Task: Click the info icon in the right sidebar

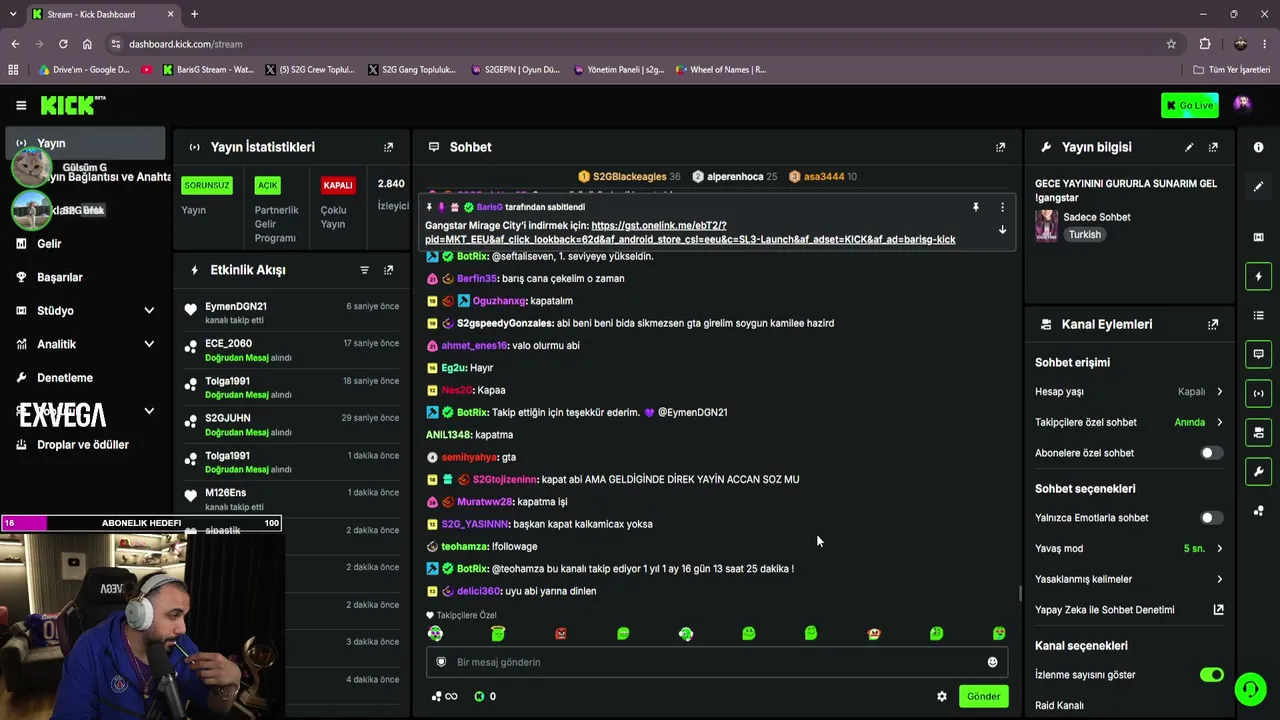Action: [1258, 147]
